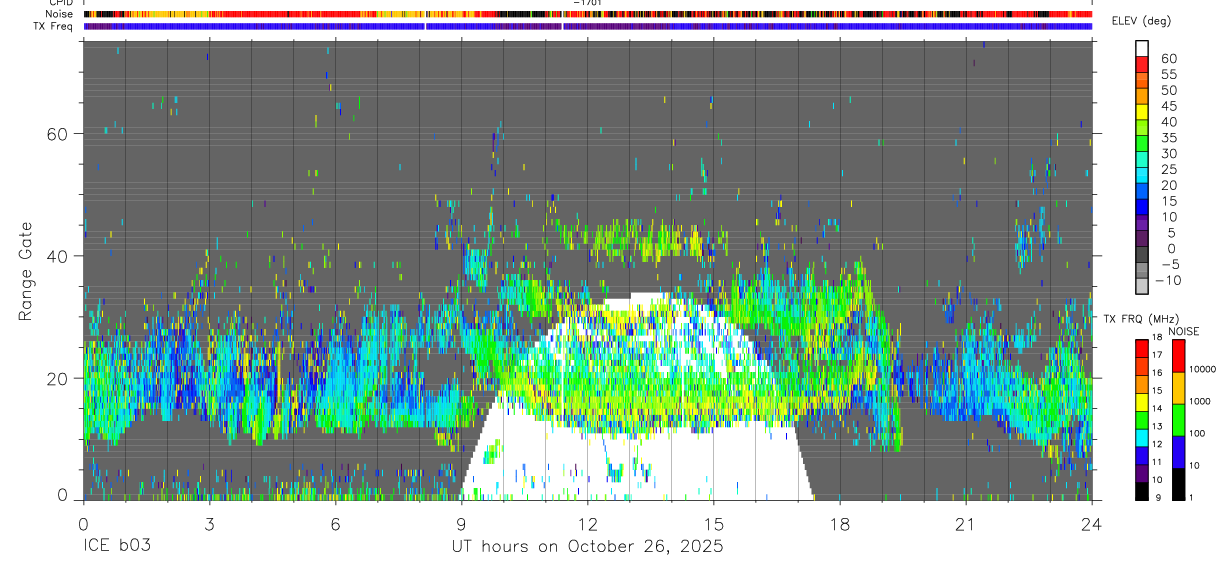
Task: Click the 'Range Gate' axis title
Action: coord(27,270)
